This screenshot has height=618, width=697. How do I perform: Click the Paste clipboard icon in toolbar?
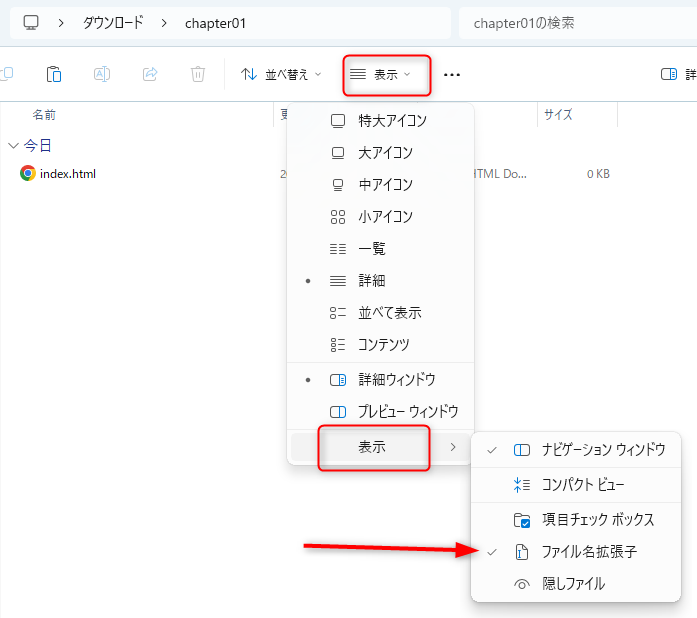55,74
